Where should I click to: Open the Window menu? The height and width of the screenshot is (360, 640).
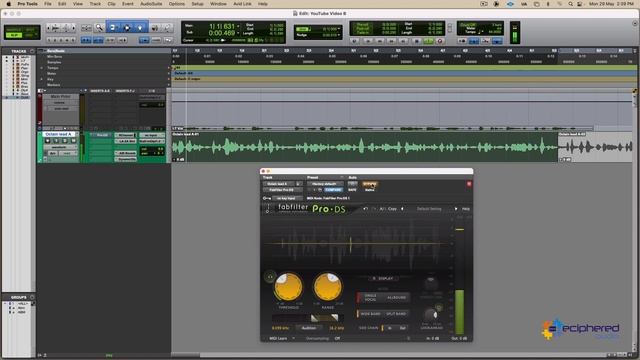218,4
